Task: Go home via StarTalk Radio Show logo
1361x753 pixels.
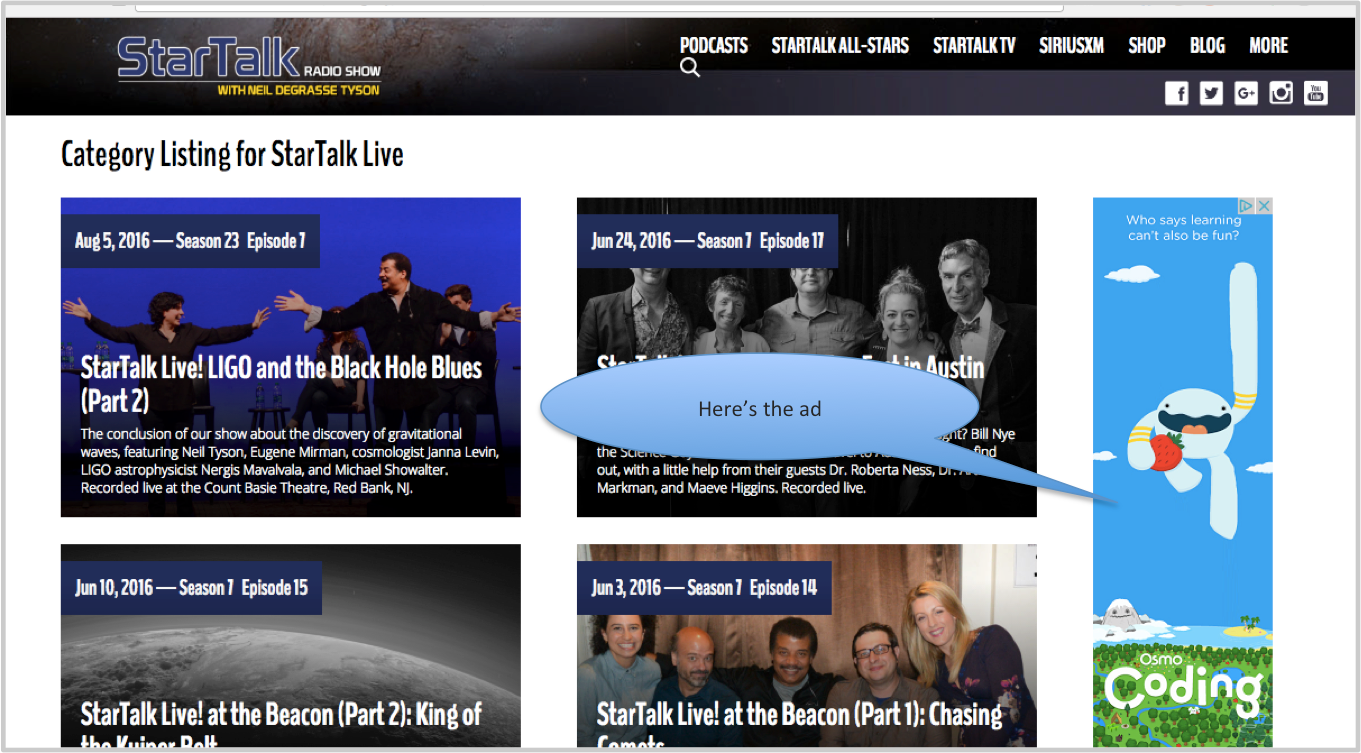Action: point(249,66)
